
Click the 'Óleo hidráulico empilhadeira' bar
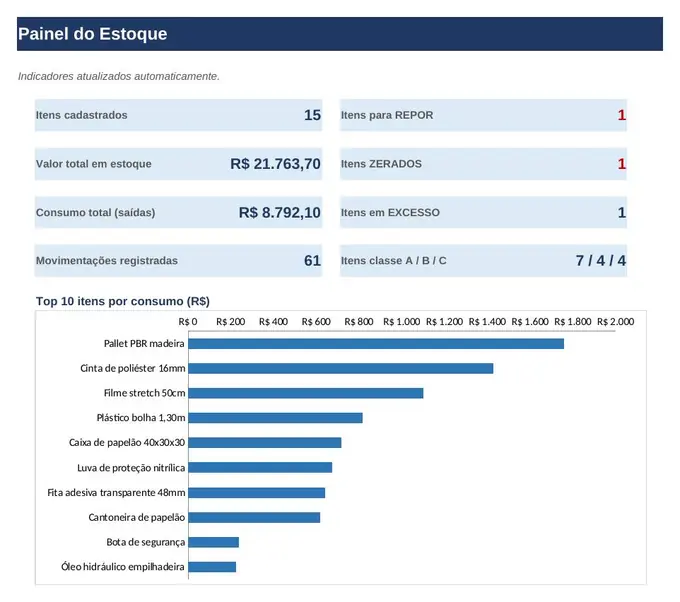(x=212, y=567)
